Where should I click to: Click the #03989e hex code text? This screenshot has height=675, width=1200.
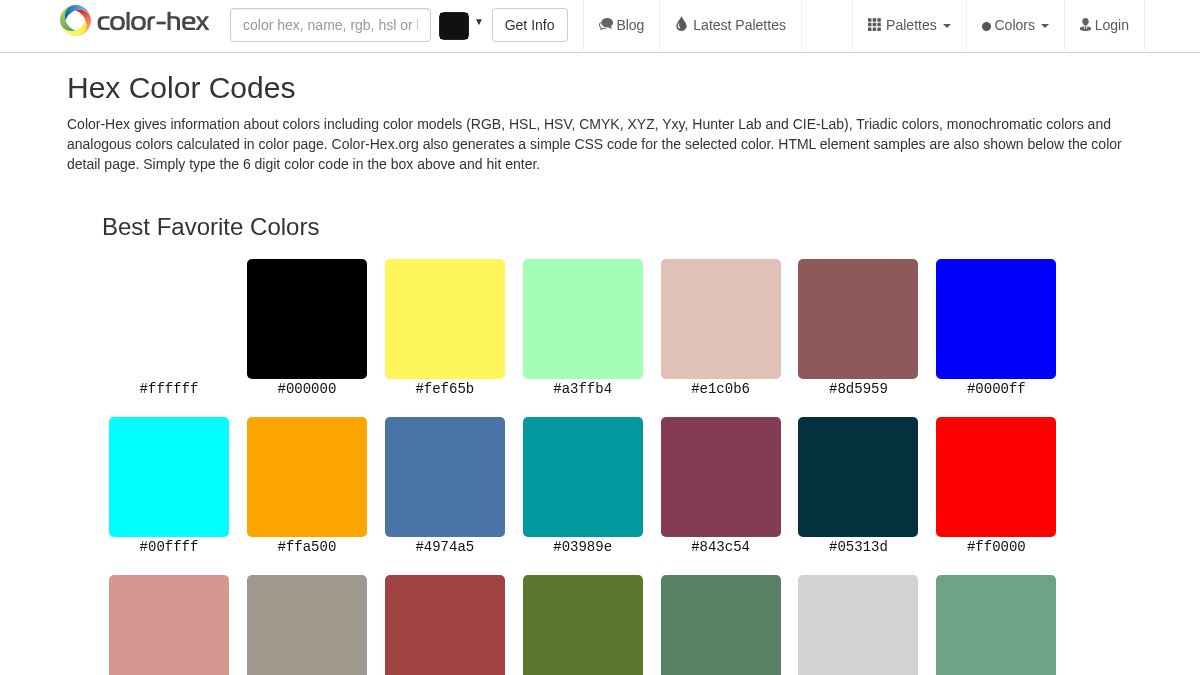tap(583, 547)
